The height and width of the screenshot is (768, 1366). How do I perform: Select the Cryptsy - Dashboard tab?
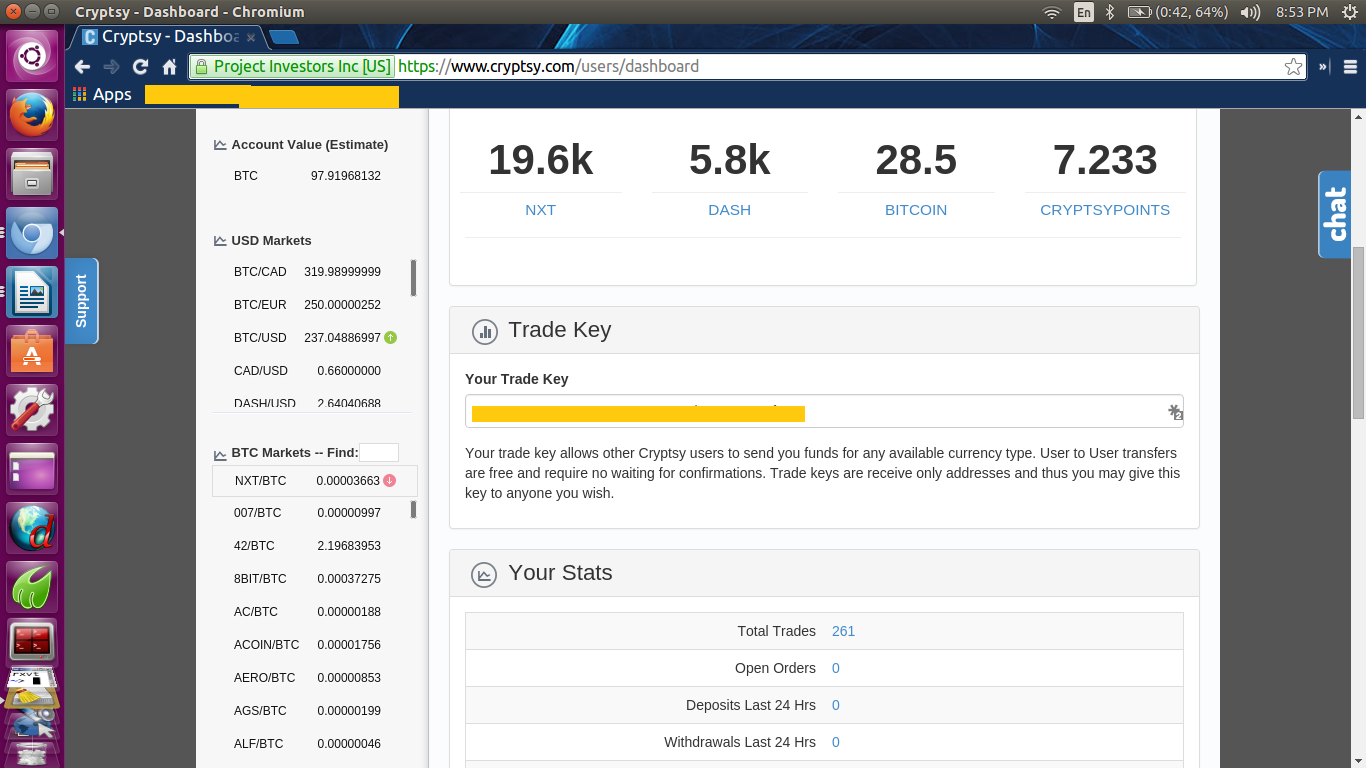pos(168,37)
